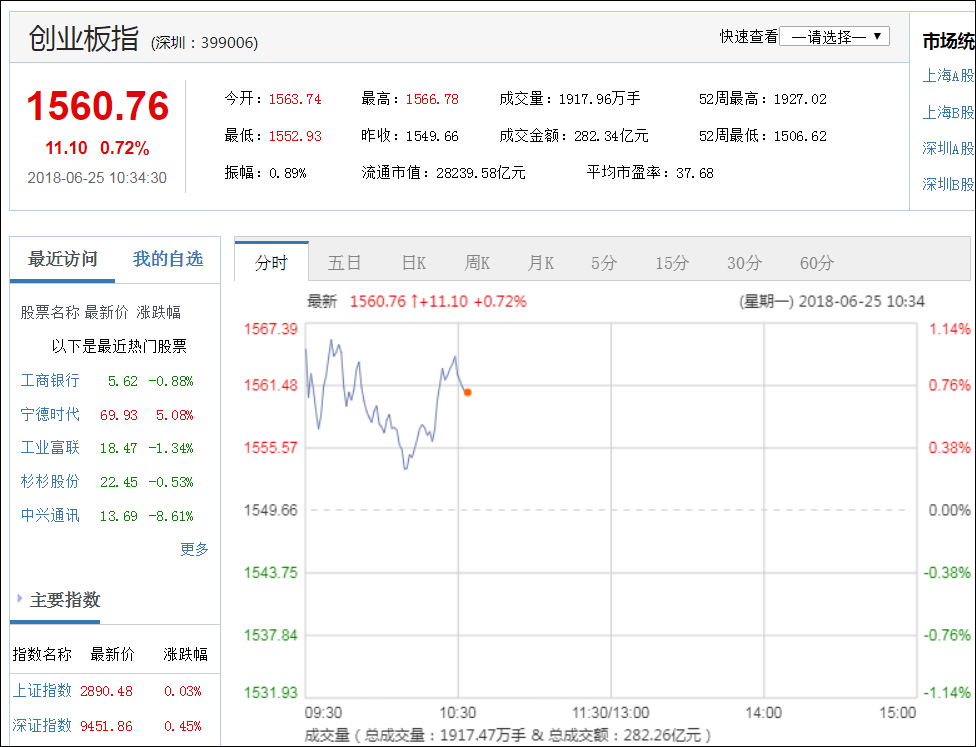Switch to the 我的自选 tab
This screenshot has height=747, width=976.
[x=168, y=258]
